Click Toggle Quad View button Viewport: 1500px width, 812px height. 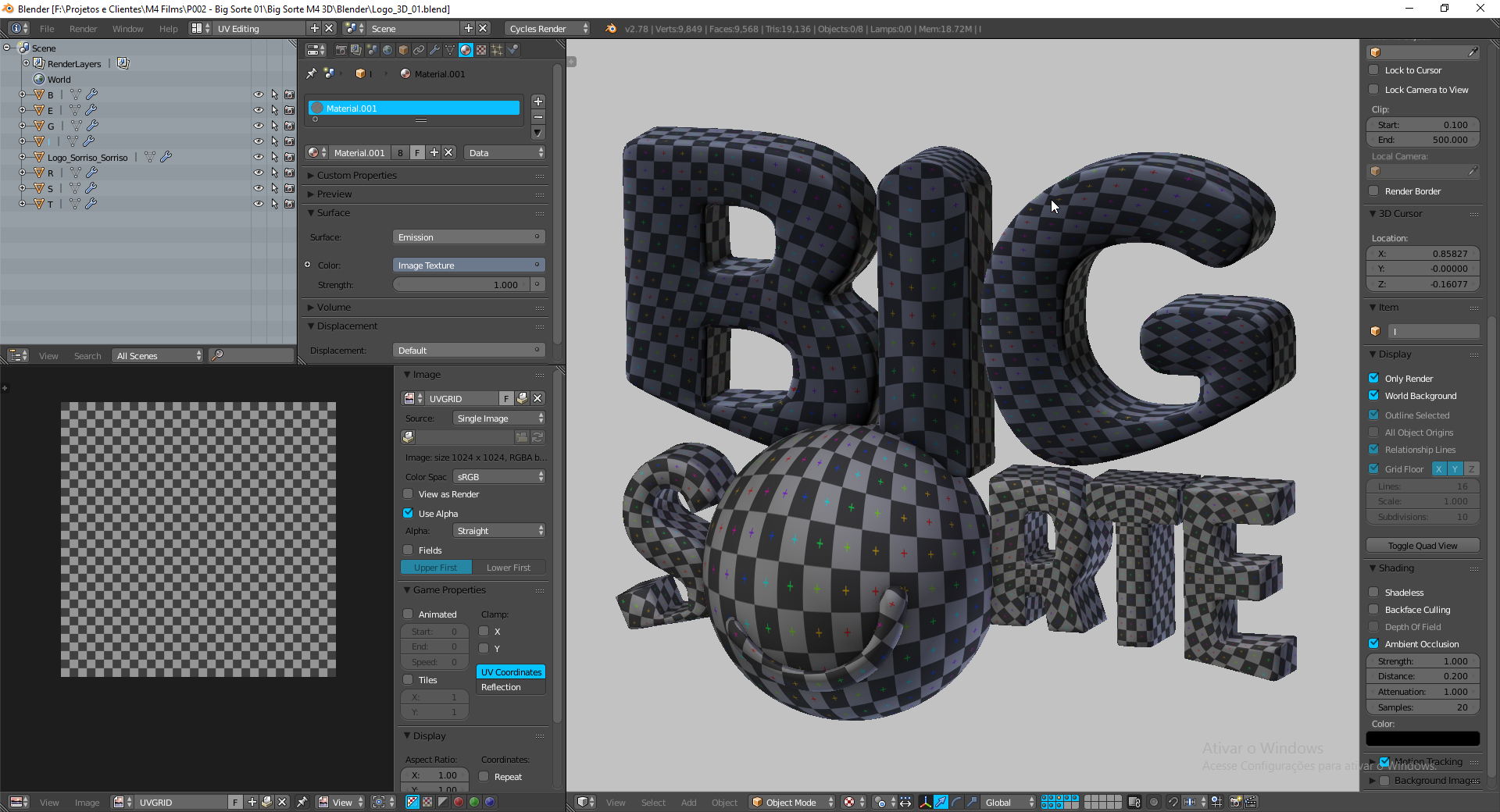point(1423,546)
